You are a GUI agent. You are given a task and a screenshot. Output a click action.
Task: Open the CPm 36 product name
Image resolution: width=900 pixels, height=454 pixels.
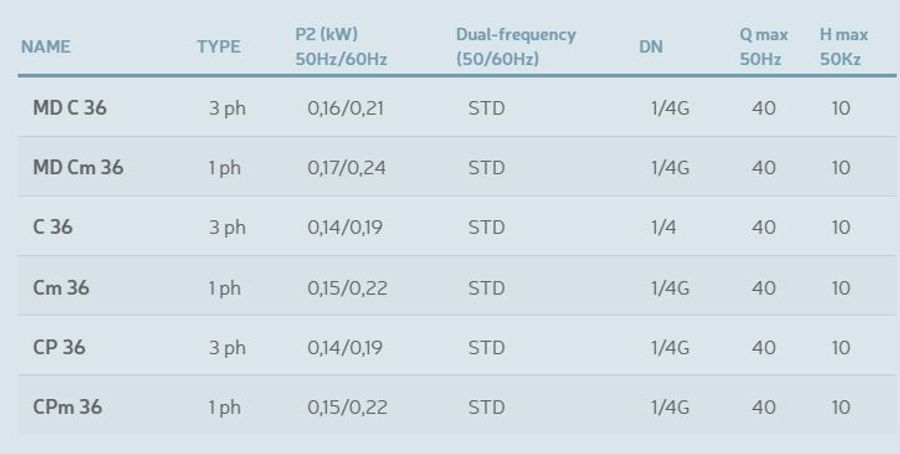[x=68, y=407]
